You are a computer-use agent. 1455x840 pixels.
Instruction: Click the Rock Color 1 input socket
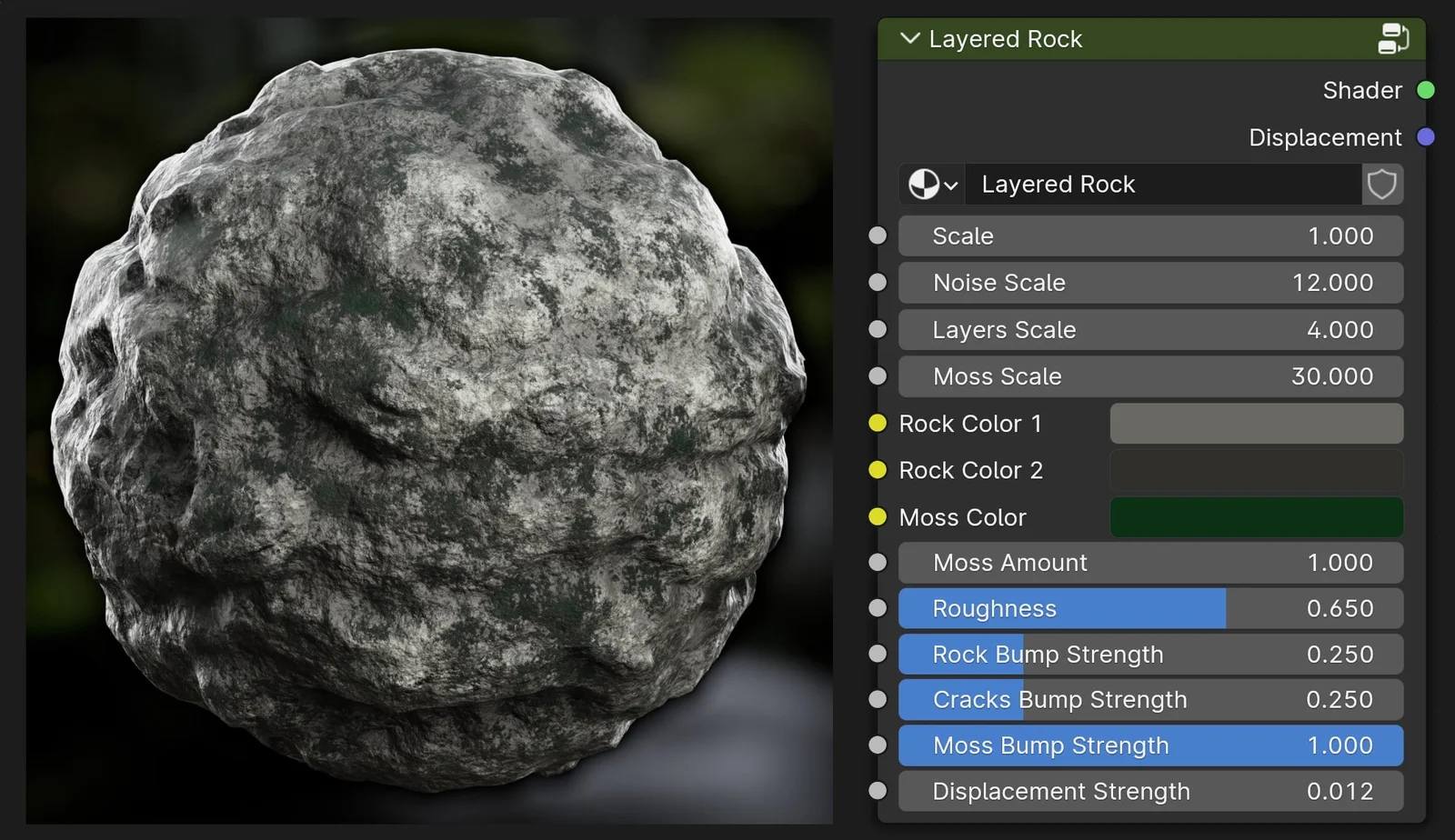(x=878, y=423)
